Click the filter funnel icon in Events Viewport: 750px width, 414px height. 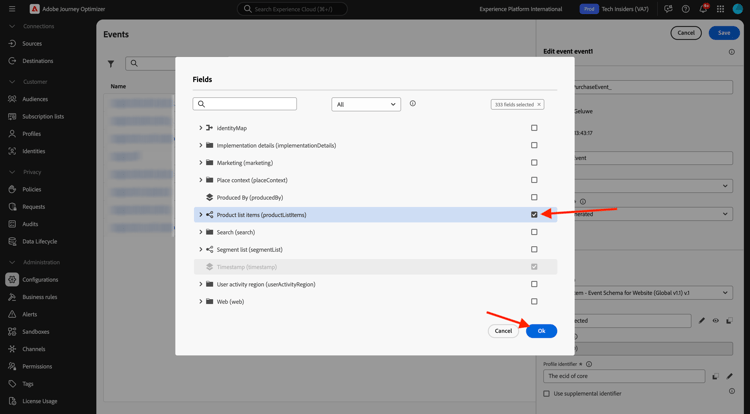point(111,64)
